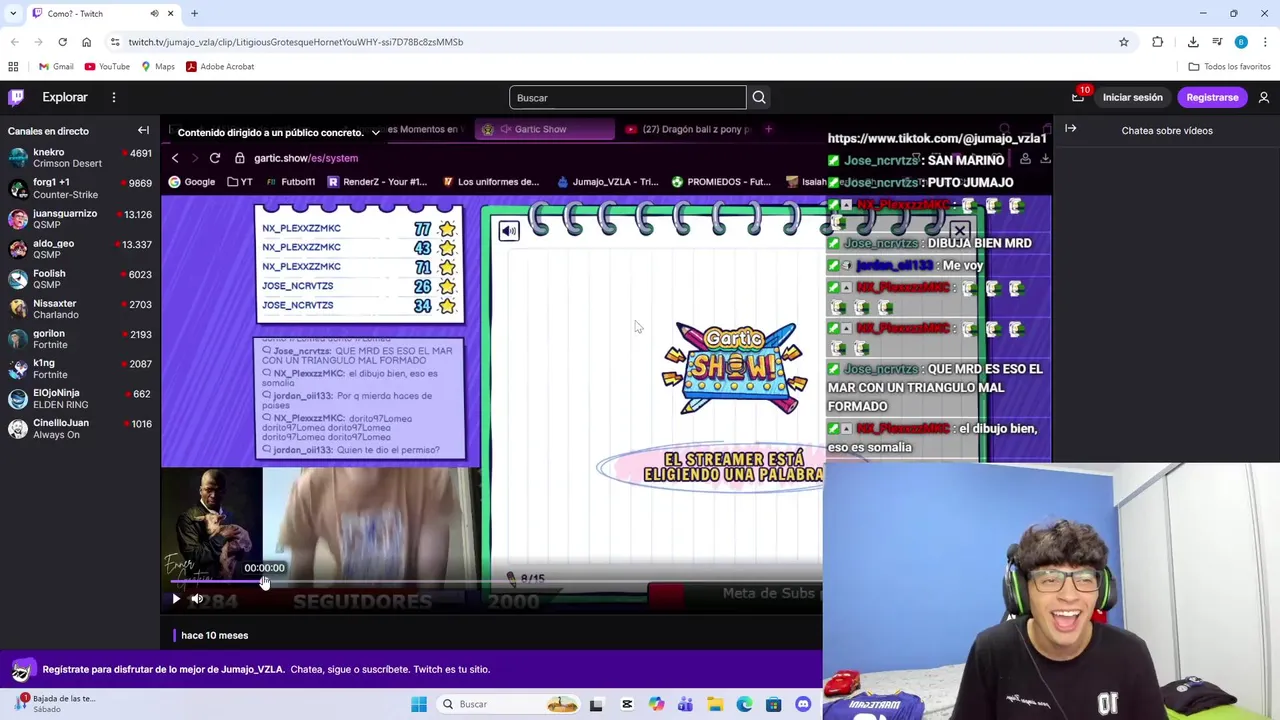
Task: View site information icon in address bar
Action: 115,42
